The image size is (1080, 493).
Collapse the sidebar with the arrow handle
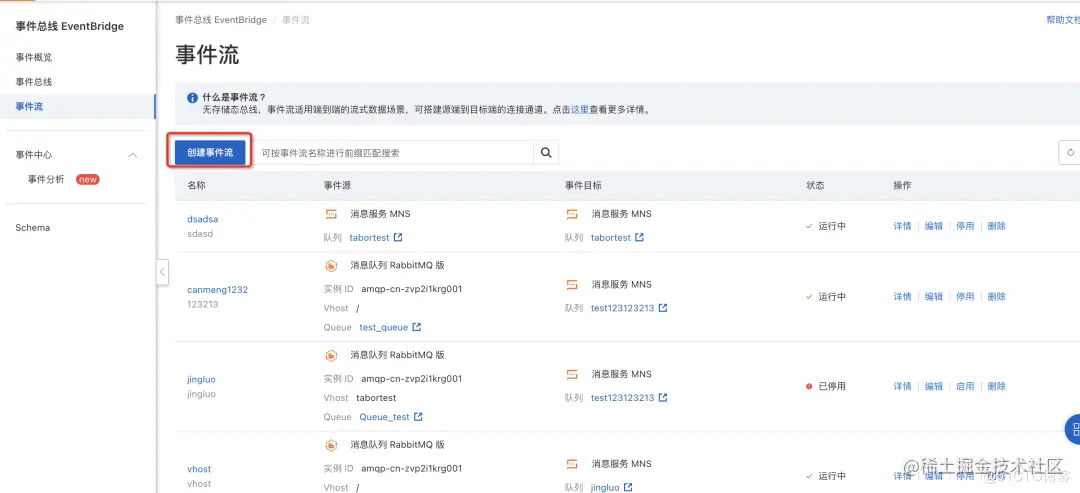(x=162, y=271)
